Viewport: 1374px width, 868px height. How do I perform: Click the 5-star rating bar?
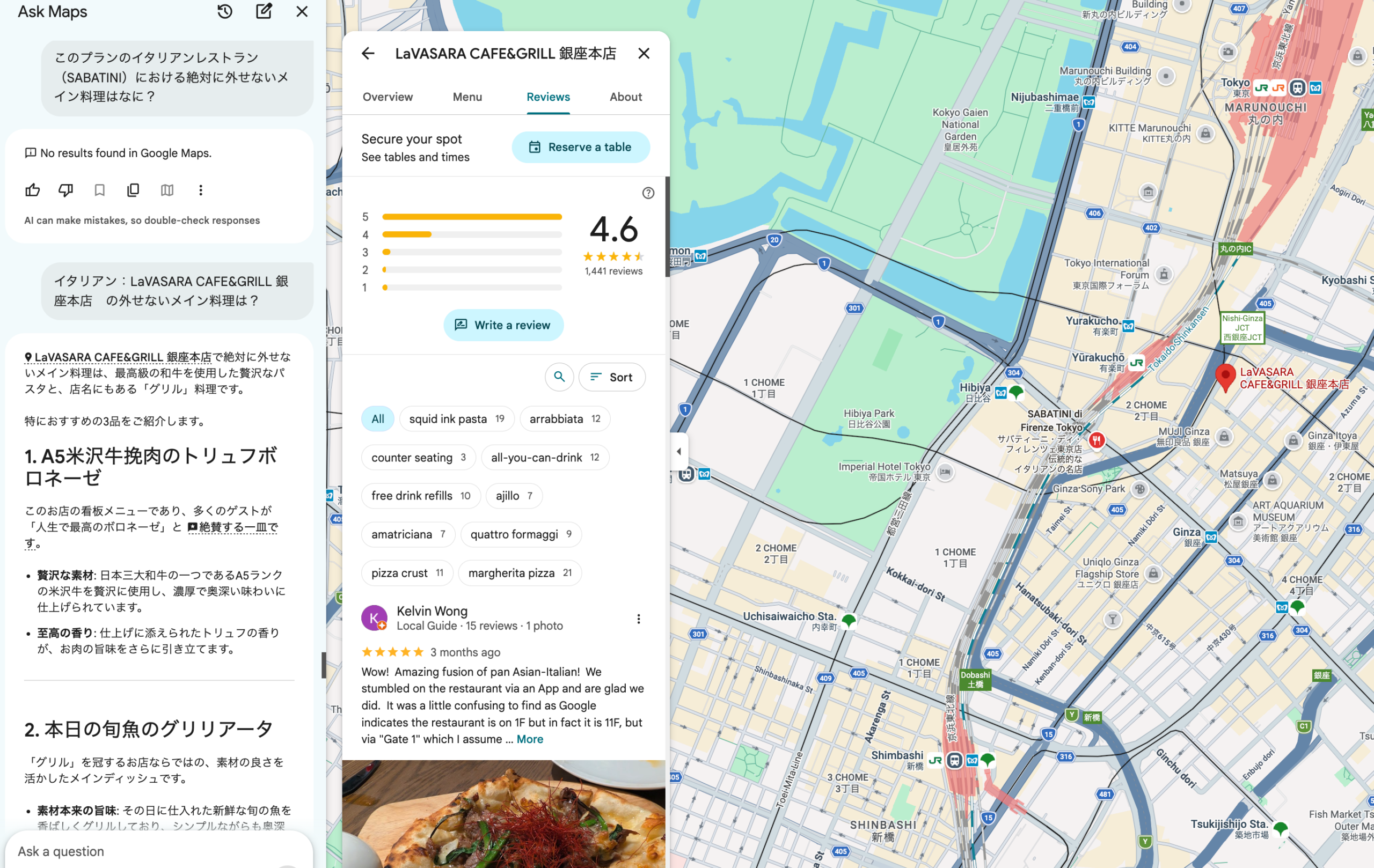pos(471,217)
